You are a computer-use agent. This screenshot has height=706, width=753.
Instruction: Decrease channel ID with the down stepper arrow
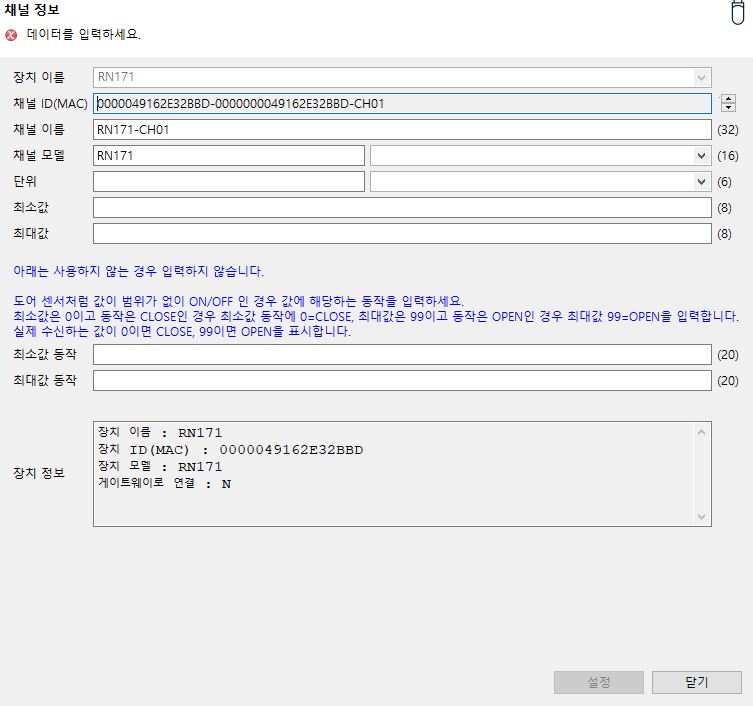728,107
